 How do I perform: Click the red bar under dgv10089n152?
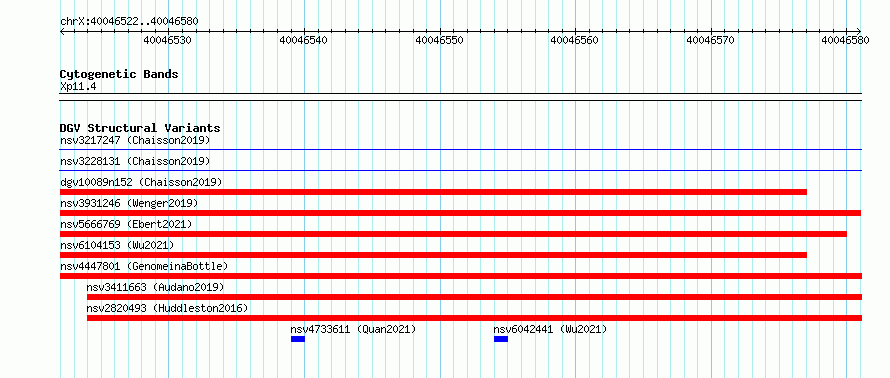click(x=433, y=192)
